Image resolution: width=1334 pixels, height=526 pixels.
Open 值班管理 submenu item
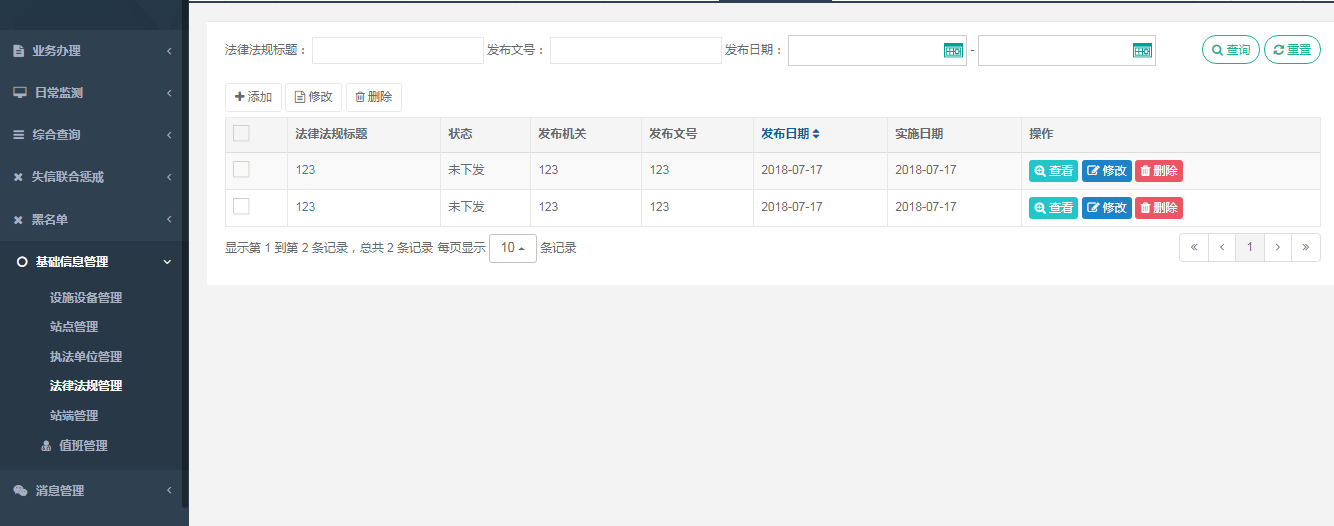(x=83, y=446)
